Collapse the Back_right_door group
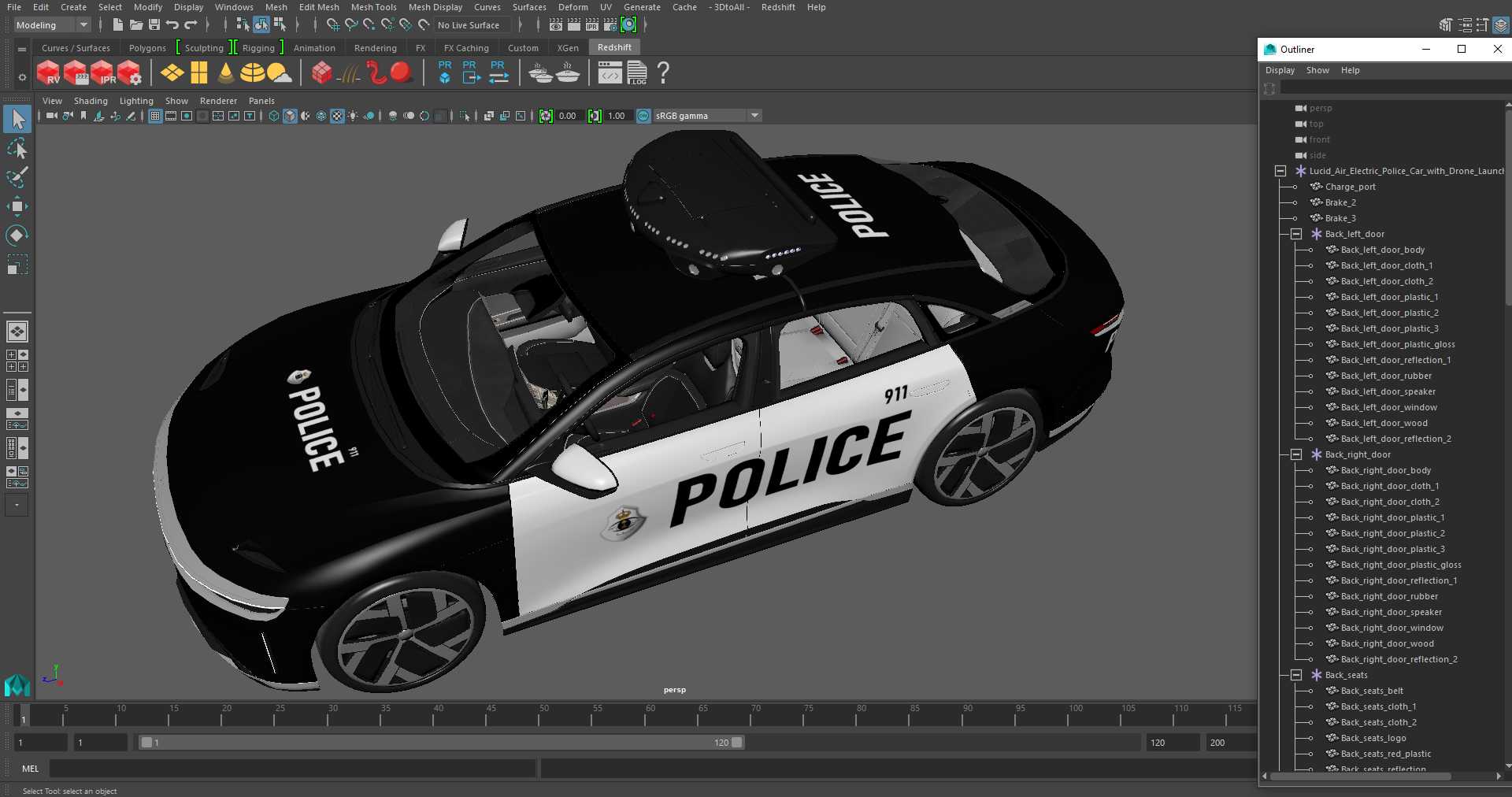The width and height of the screenshot is (1512, 797). tap(1296, 454)
